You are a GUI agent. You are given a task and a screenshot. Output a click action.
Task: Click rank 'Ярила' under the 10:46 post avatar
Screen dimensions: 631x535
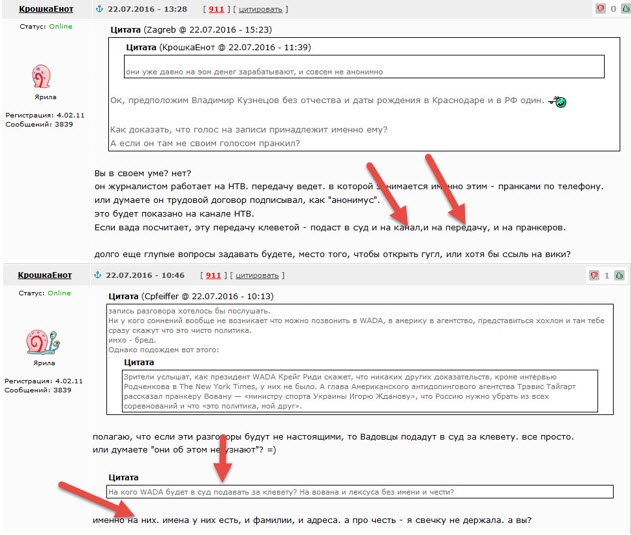pos(44,363)
